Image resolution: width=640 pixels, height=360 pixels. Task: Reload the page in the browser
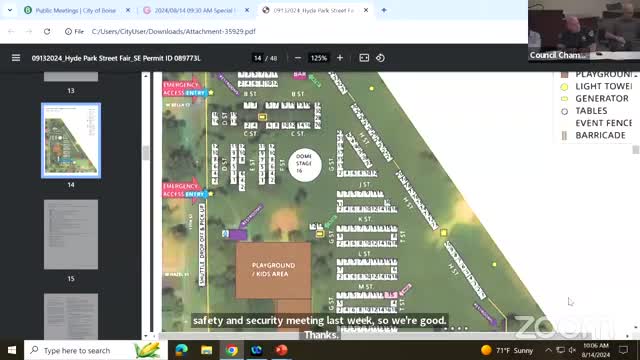(x=47, y=31)
